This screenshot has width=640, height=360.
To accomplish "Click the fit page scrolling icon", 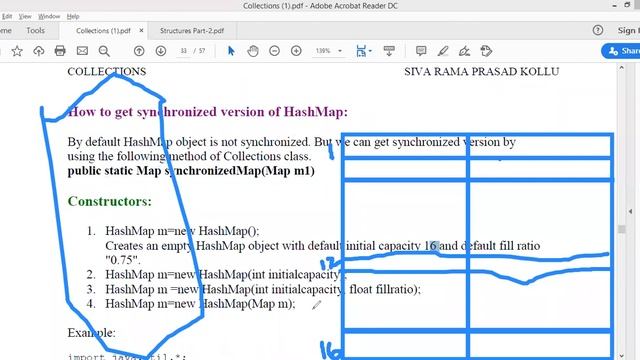I will tap(360, 51).
